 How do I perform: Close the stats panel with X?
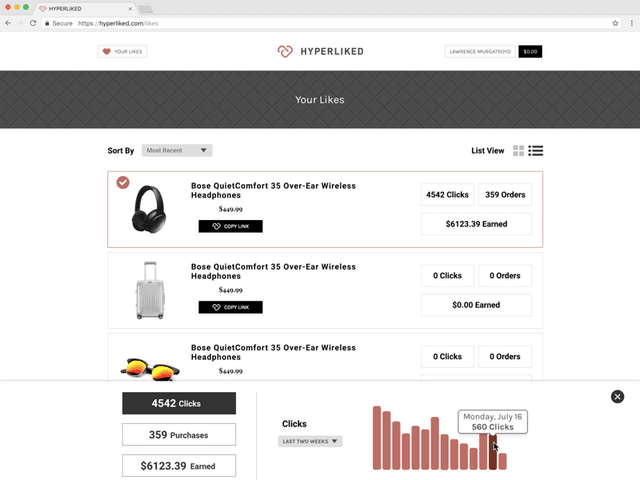coord(617,397)
